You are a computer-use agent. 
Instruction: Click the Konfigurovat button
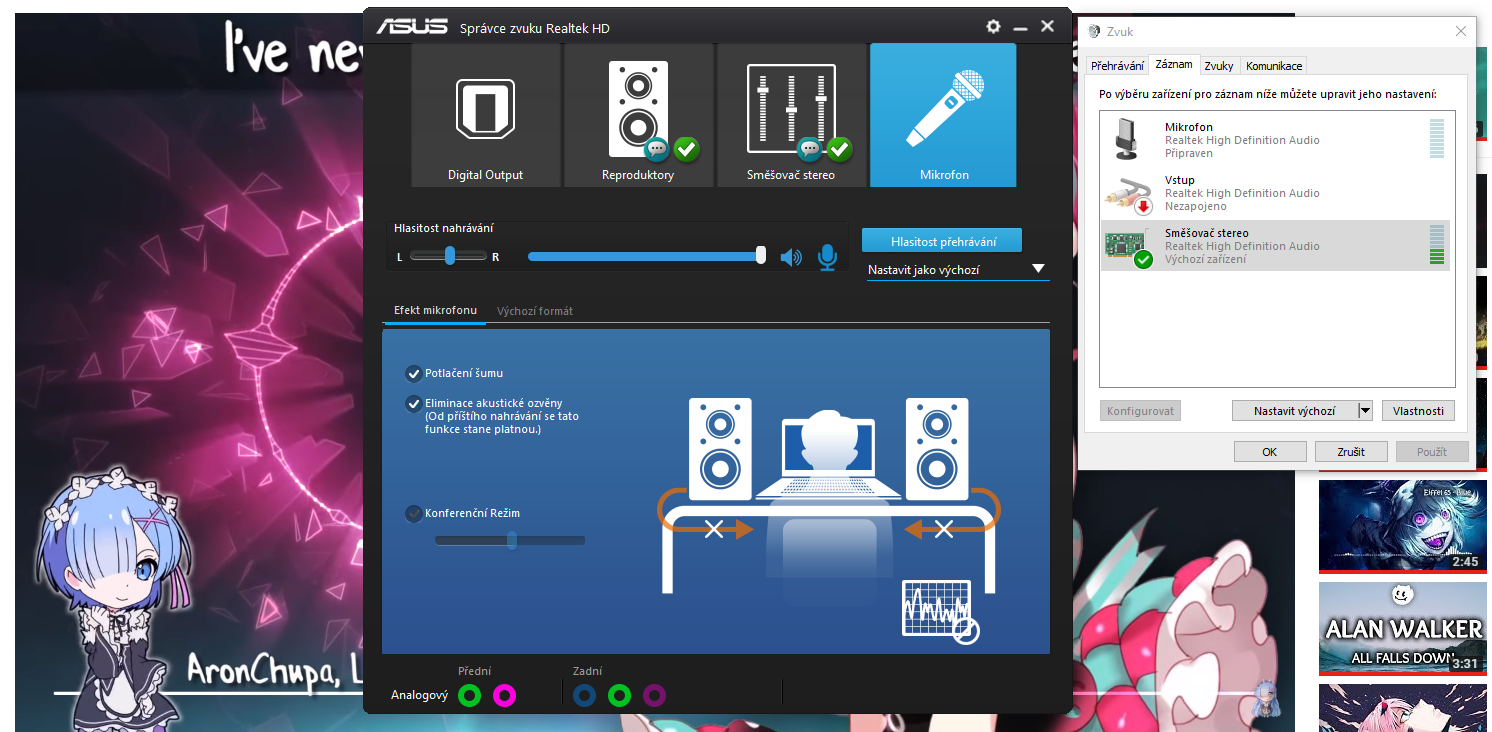(x=1140, y=411)
